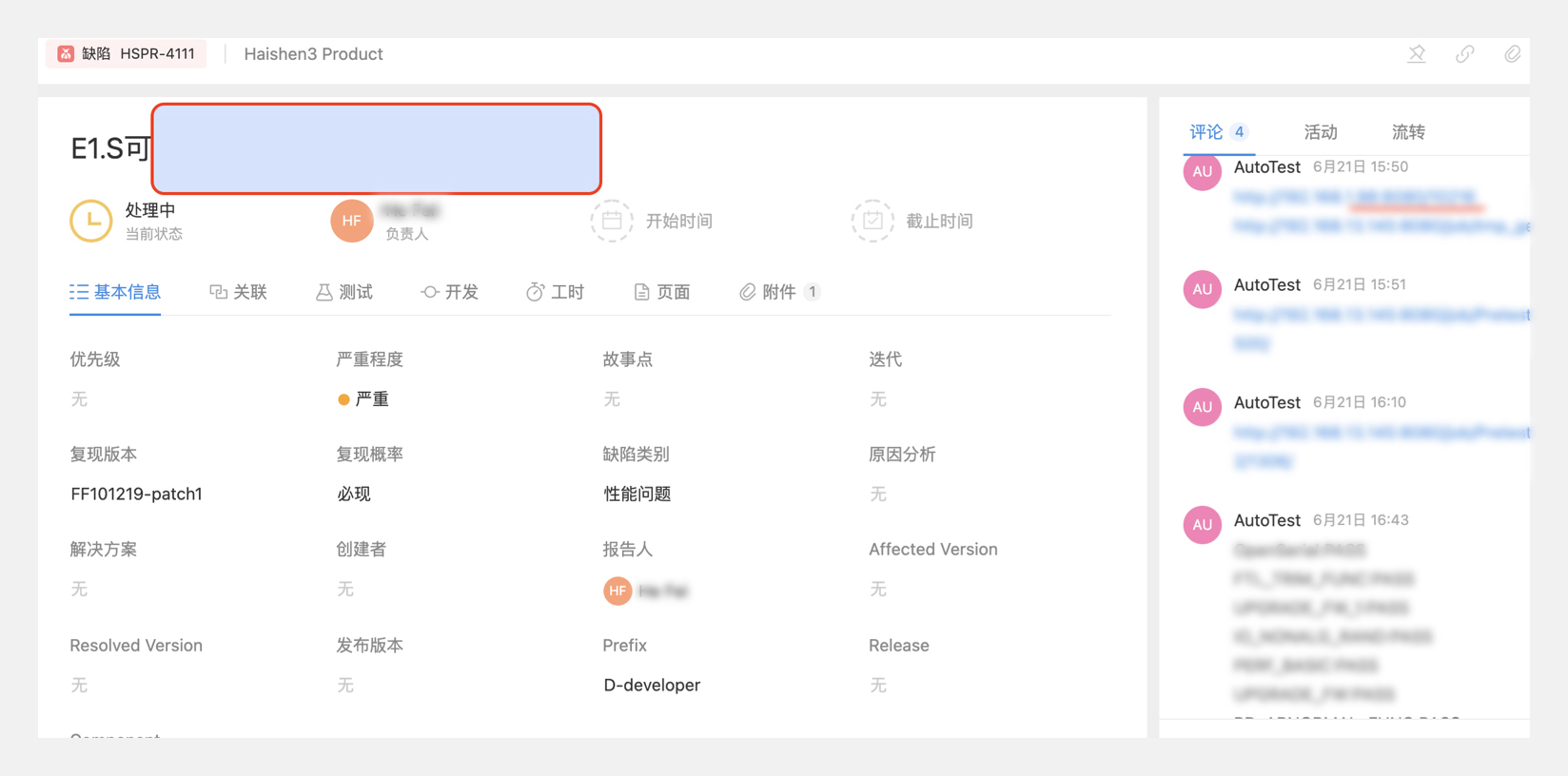This screenshot has height=776, width=1568.
Task: Copy the issue link via chain icon
Action: tap(1464, 54)
